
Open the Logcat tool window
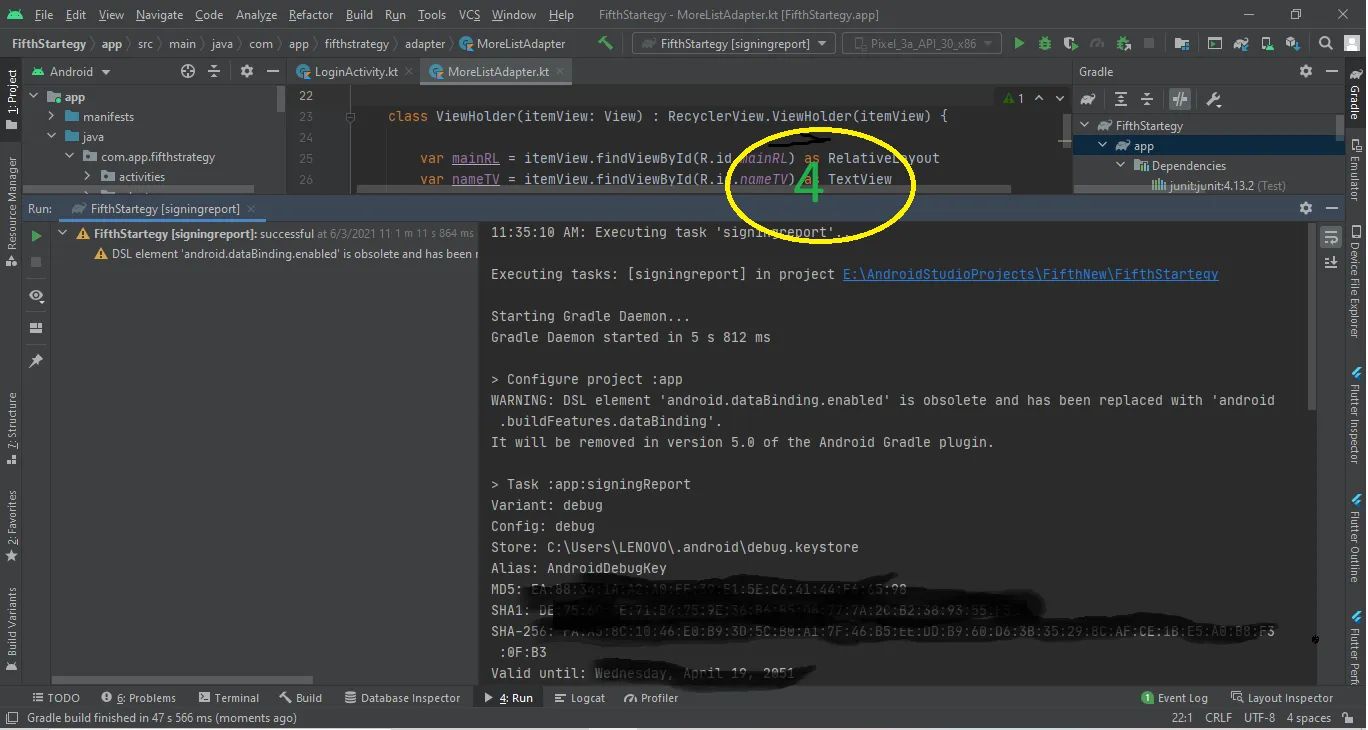point(580,698)
